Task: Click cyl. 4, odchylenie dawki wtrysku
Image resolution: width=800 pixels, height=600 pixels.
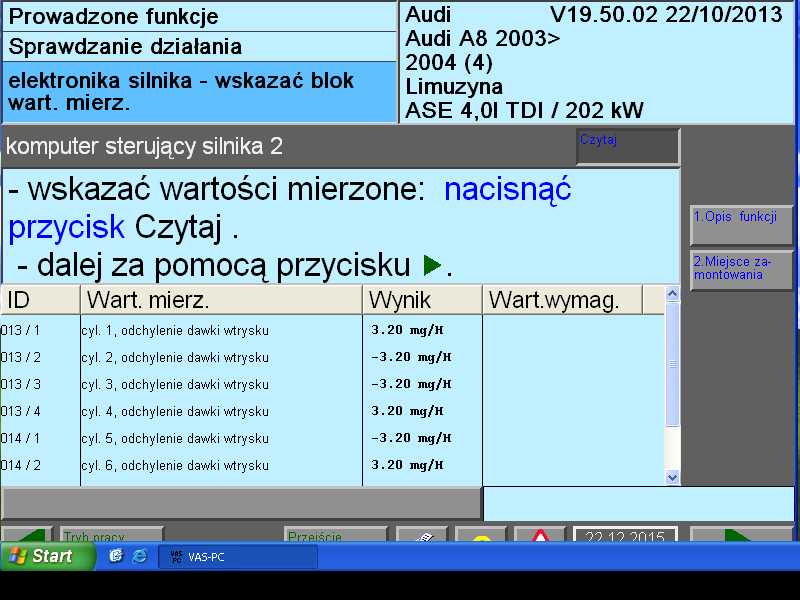Action: point(175,412)
